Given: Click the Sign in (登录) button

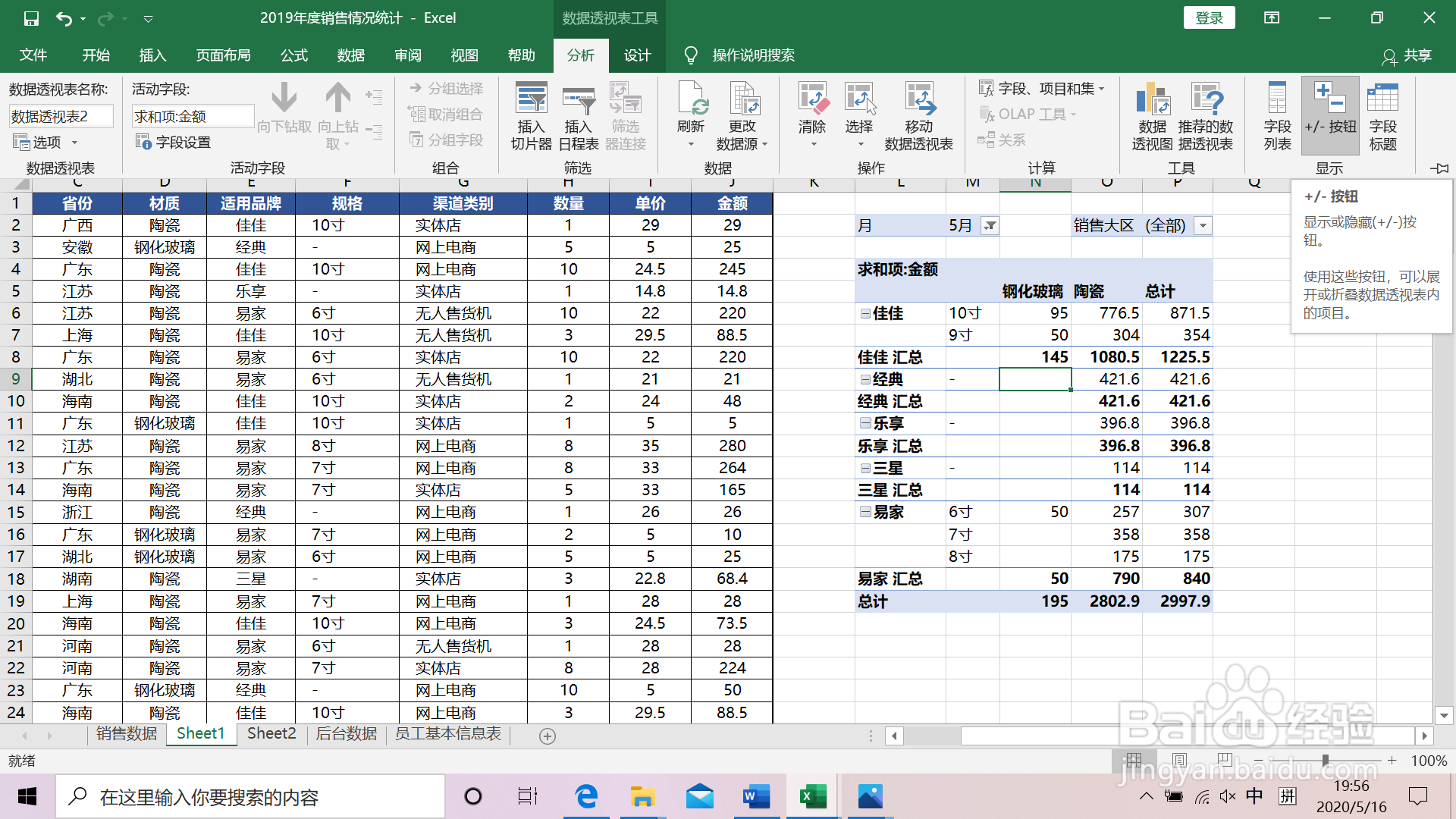Looking at the screenshot, I should pyautogui.click(x=1209, y=18).
